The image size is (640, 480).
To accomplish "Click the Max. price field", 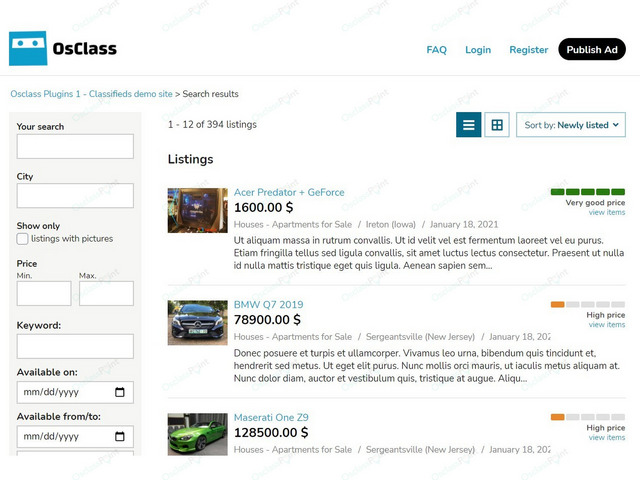I will (x=107, y=293).
